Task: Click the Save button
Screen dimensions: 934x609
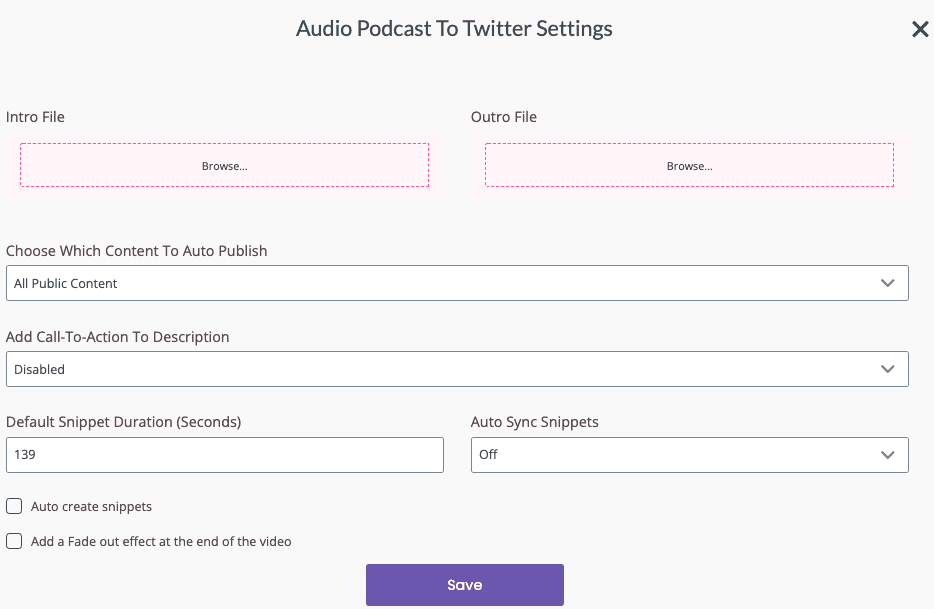Action: point(465,585)
